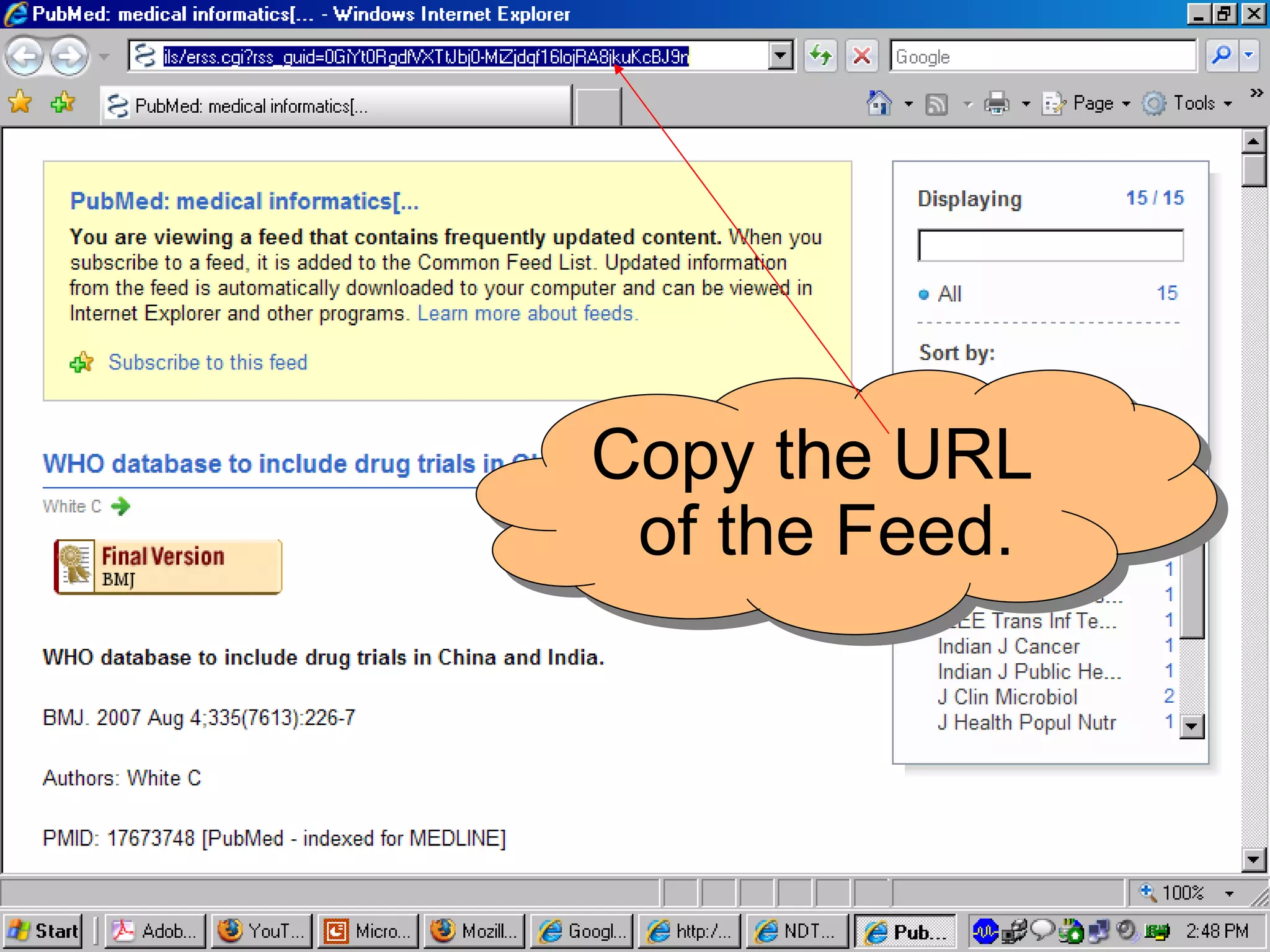
Task: Click the browser Forward arrow button
Action: tap(68, 57)
